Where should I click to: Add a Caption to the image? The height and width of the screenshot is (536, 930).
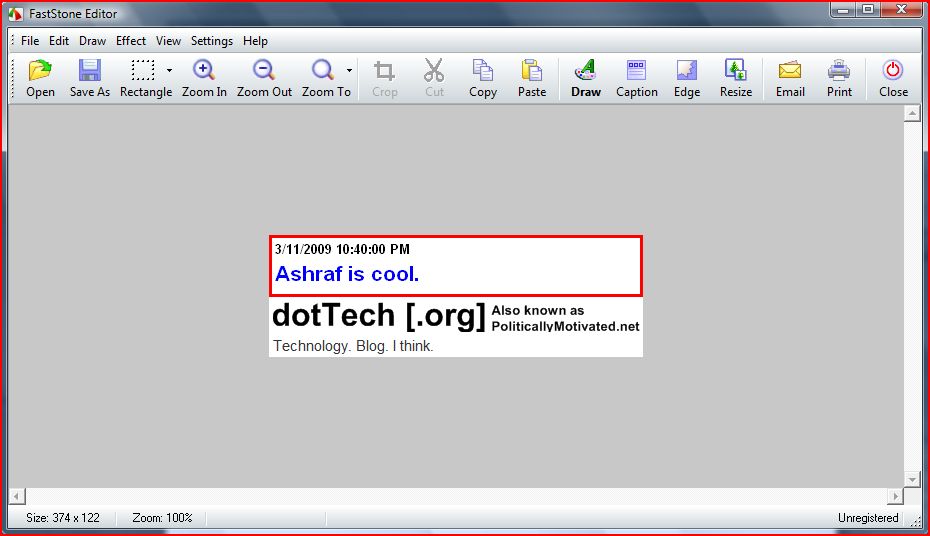(636, 78)
